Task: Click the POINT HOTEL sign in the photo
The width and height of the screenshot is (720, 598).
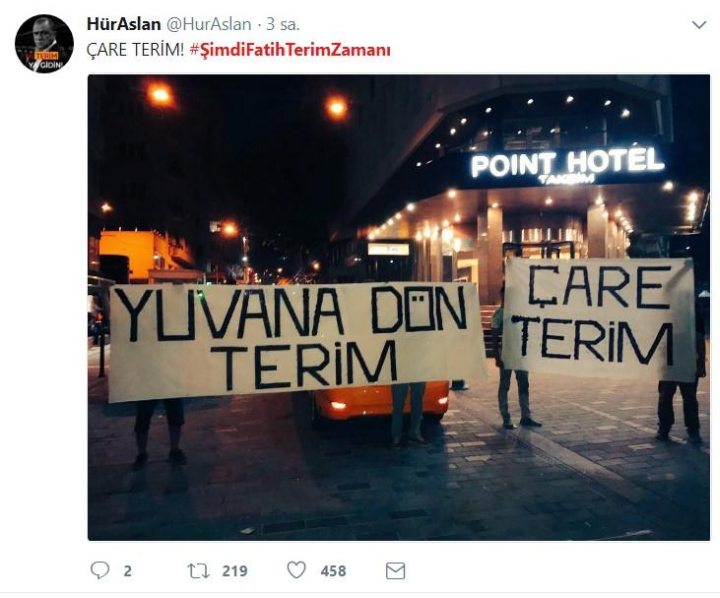Action: point(567,166)
